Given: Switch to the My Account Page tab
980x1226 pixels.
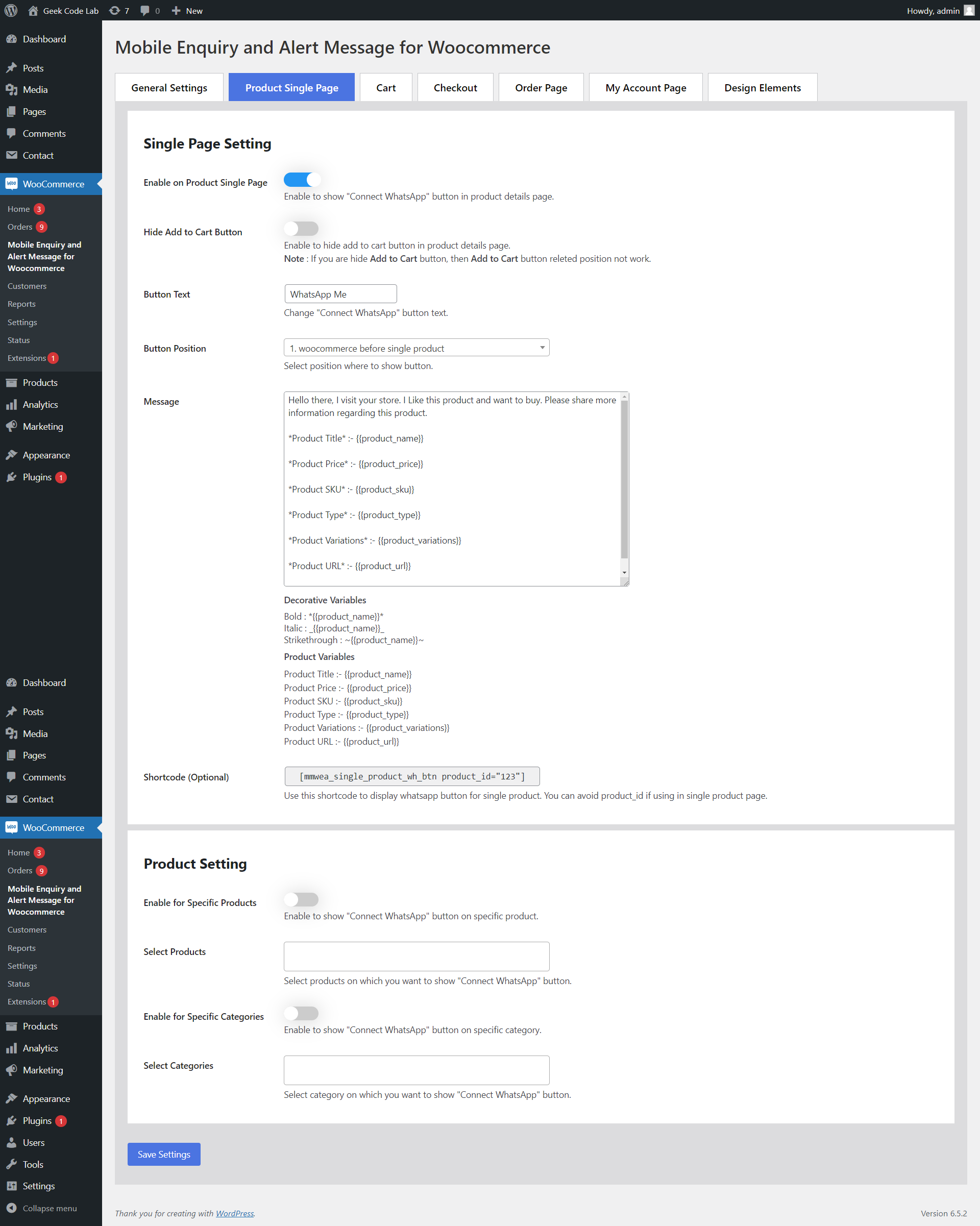Looking at the screenshot, I should [646, 88].
